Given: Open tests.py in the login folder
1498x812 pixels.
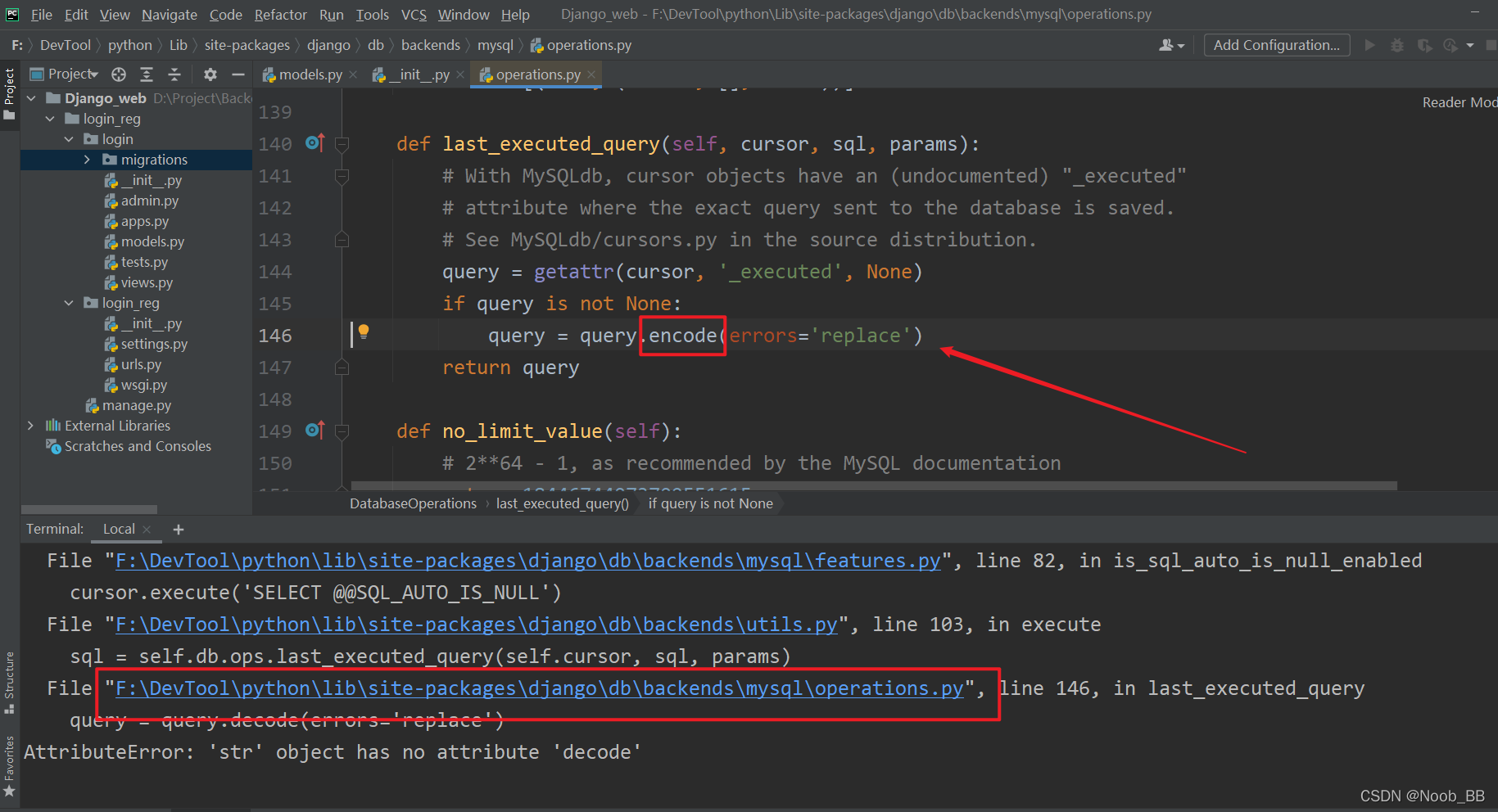Looking at the screenshot, I should pos(137,262).
